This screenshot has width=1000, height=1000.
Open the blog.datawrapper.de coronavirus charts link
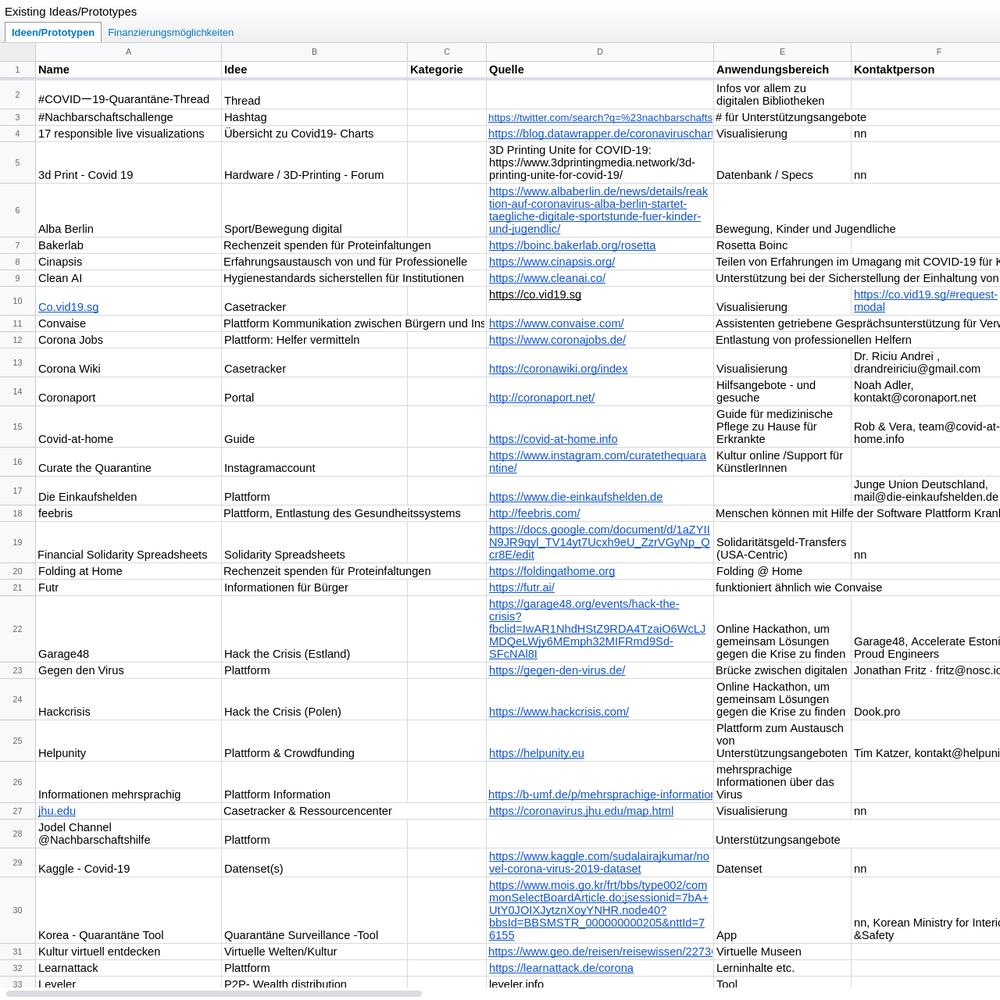(x=599, y=134)
